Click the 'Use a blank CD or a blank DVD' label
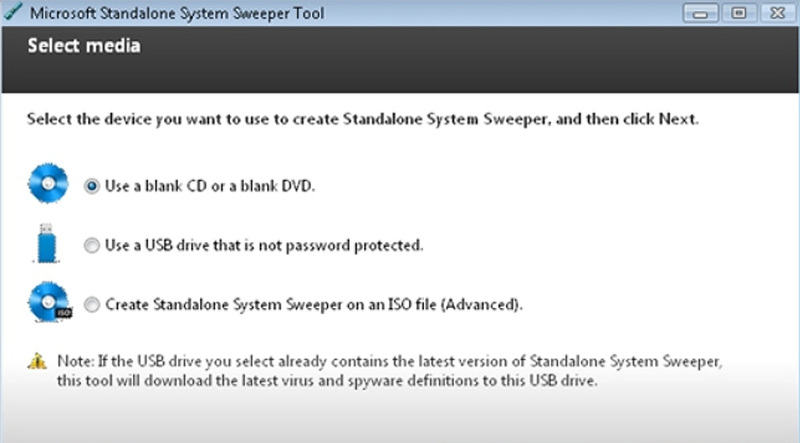The height and width of the screenshot is (443, 800). 210,186
